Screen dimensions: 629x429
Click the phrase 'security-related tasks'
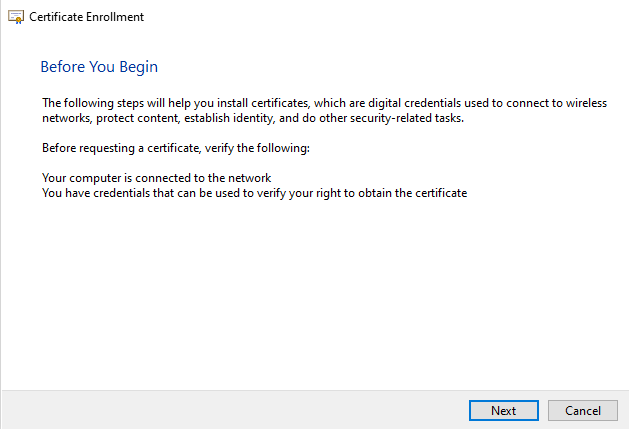[407, 118]
